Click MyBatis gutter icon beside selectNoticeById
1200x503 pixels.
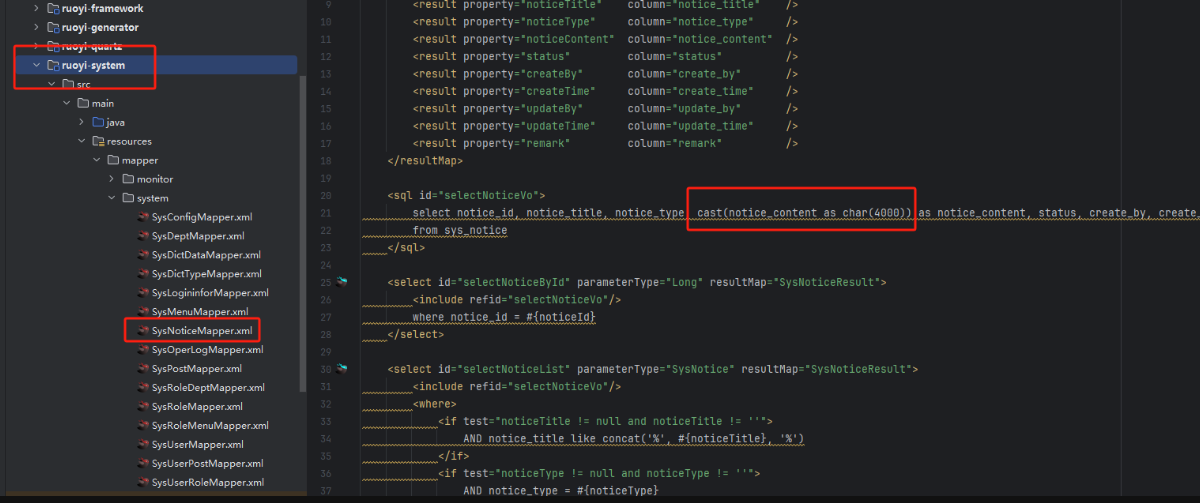pyautogui.click(x=342, y=282)
